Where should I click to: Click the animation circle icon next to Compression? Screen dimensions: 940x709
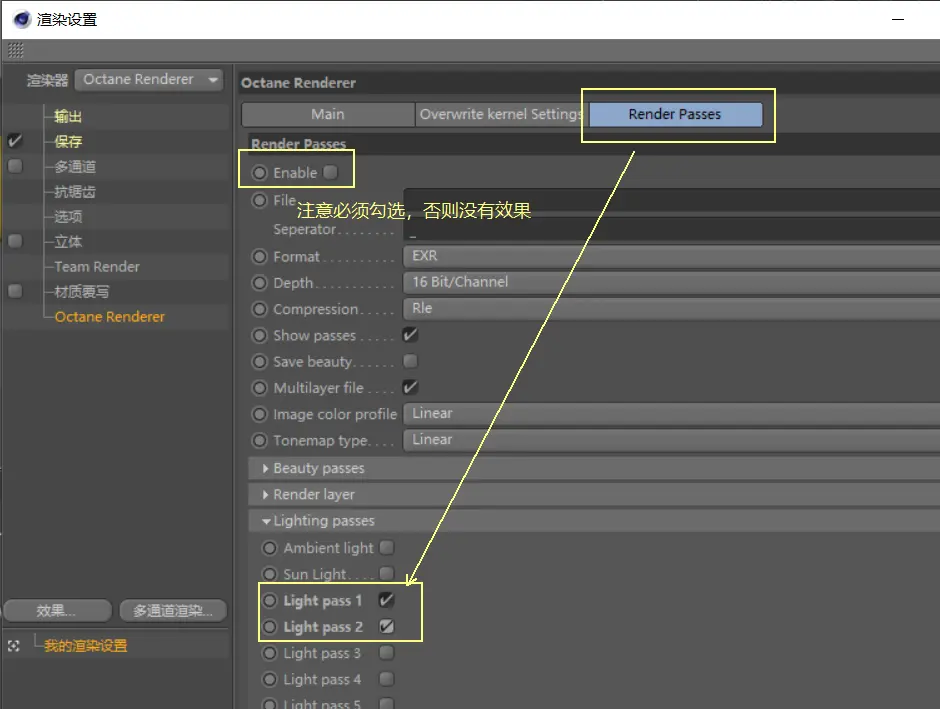pyautogui.click(x=259, y=309)
